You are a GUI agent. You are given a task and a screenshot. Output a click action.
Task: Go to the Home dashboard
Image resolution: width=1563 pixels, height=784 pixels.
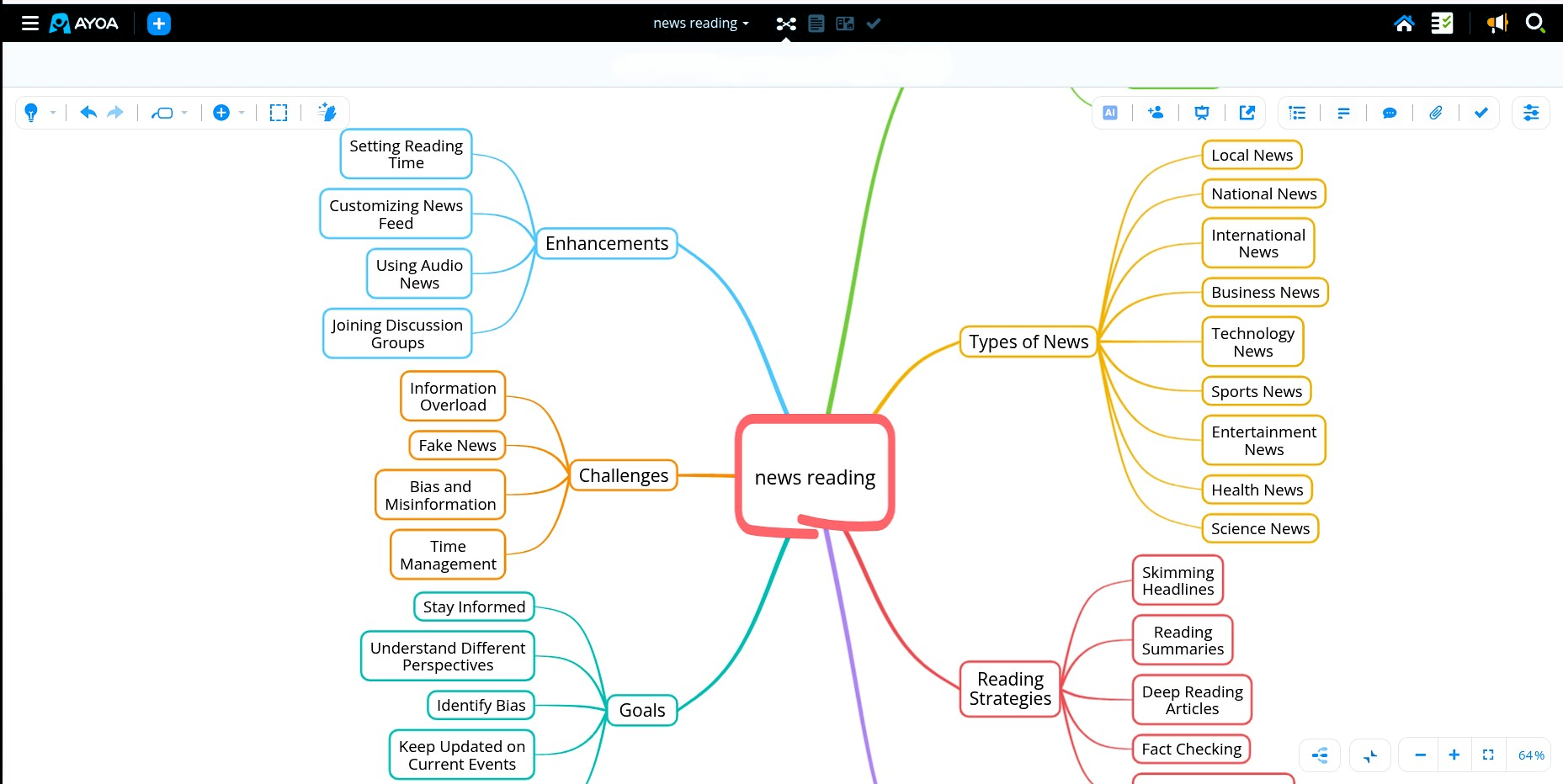1404,24
